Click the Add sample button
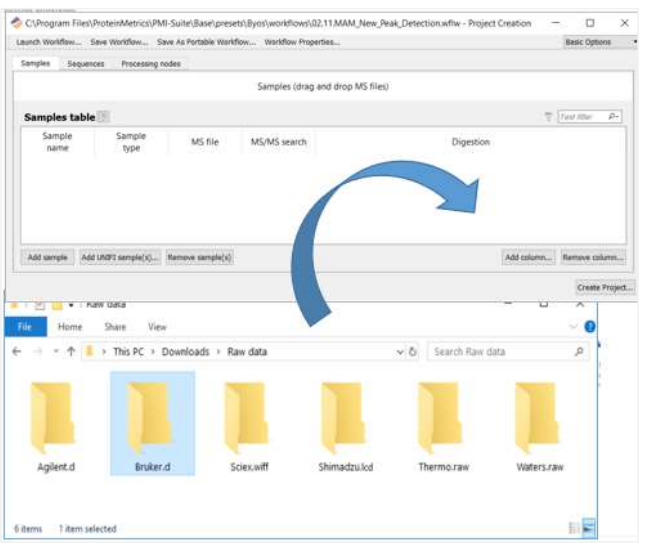653x546 pixels. tap(47, 257)
